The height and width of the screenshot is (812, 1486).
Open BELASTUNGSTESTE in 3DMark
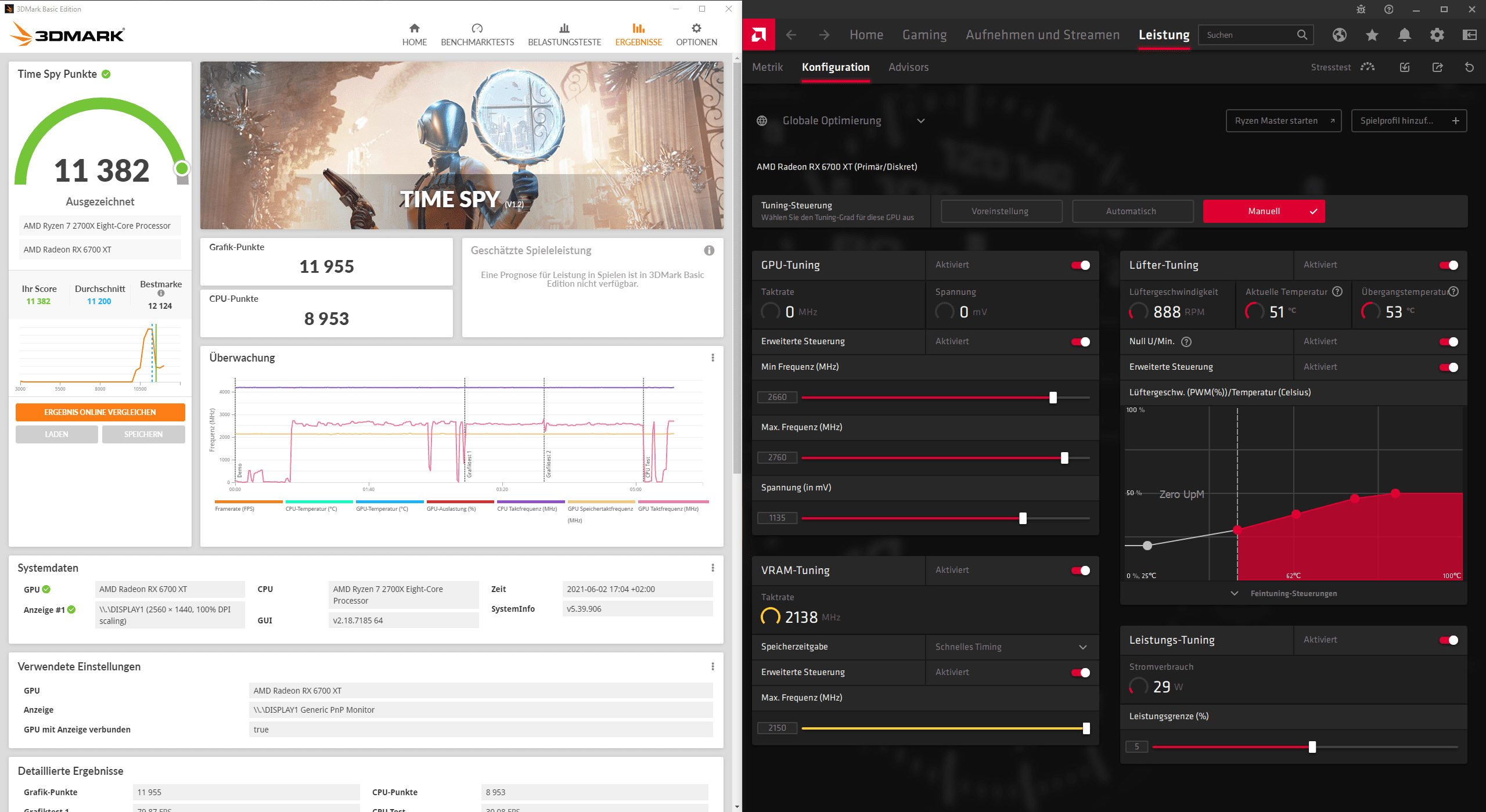[x=564, y=35]
